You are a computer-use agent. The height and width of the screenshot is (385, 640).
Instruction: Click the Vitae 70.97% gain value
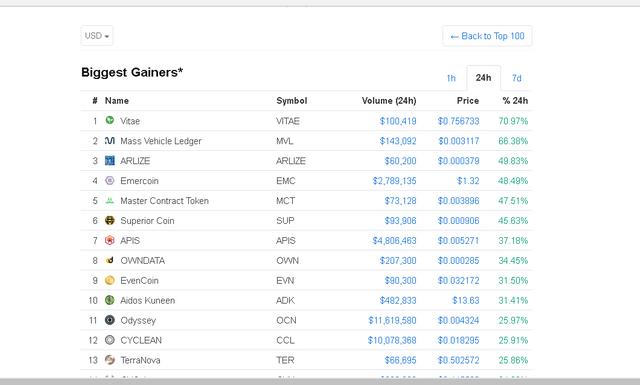(513, 121)
